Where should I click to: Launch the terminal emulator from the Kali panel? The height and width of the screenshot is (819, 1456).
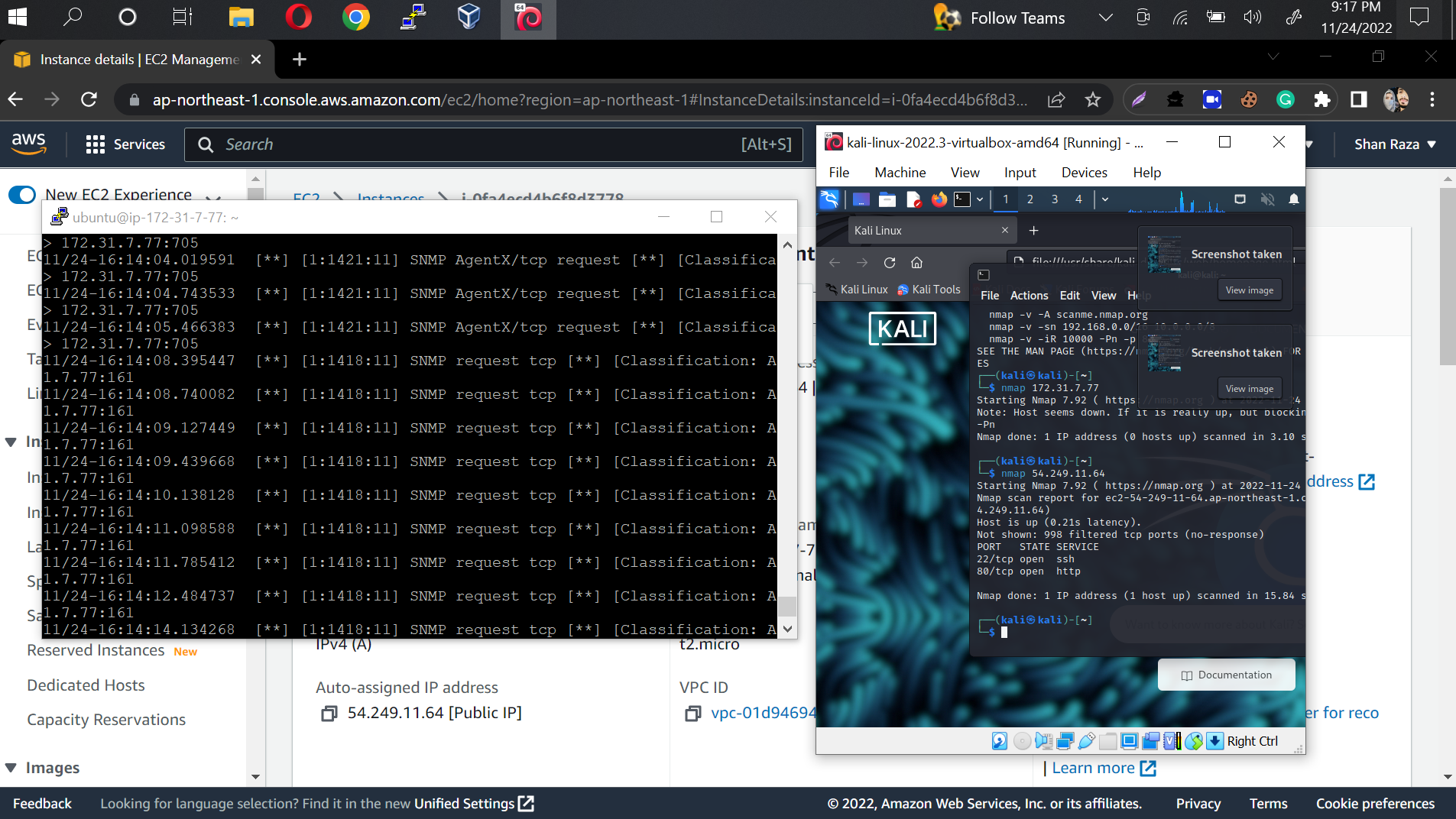pos(962,199)
